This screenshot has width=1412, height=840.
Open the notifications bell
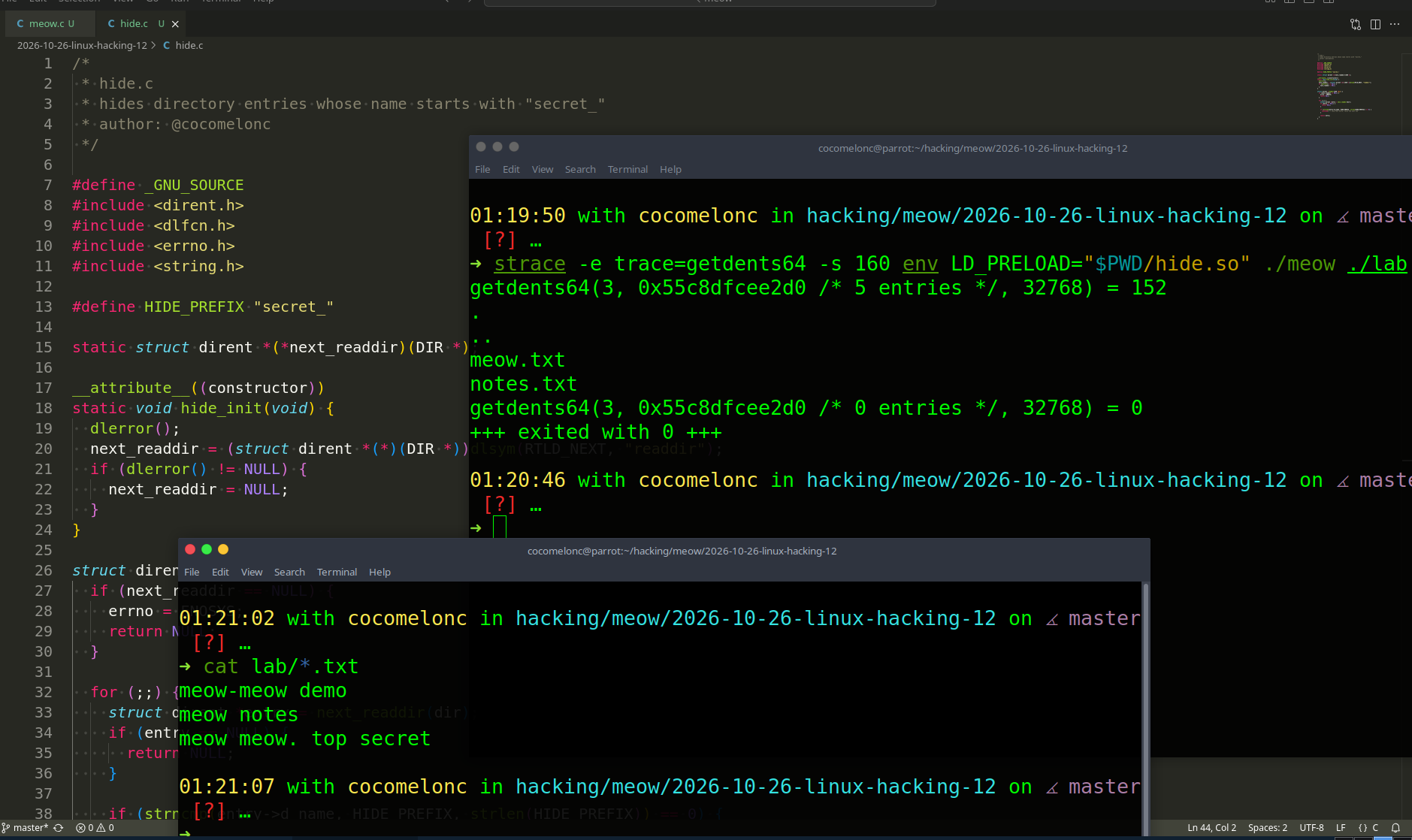pos(1395,827)
